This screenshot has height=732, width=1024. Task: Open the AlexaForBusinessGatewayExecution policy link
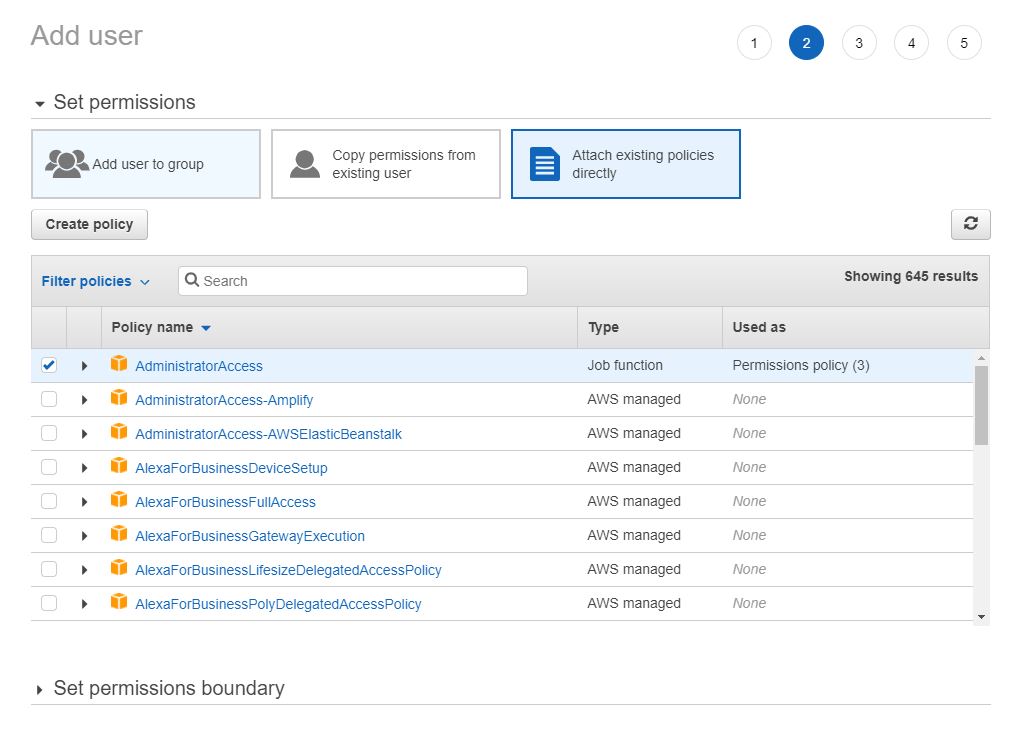[250, 535]
